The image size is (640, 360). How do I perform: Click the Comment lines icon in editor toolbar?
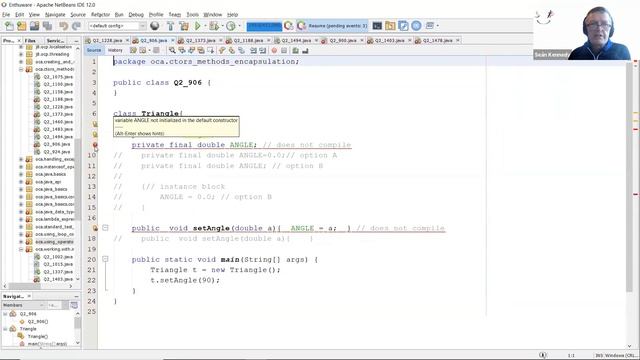(x=296, y=50)
